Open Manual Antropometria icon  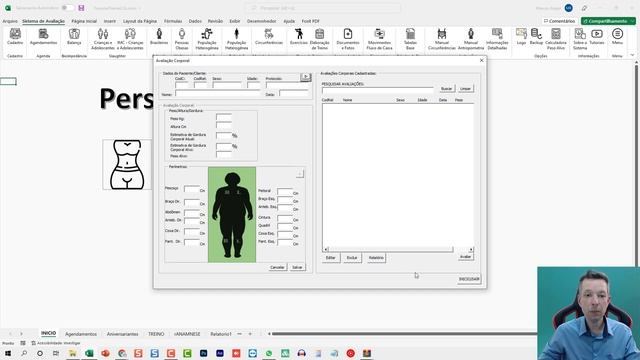471,39
